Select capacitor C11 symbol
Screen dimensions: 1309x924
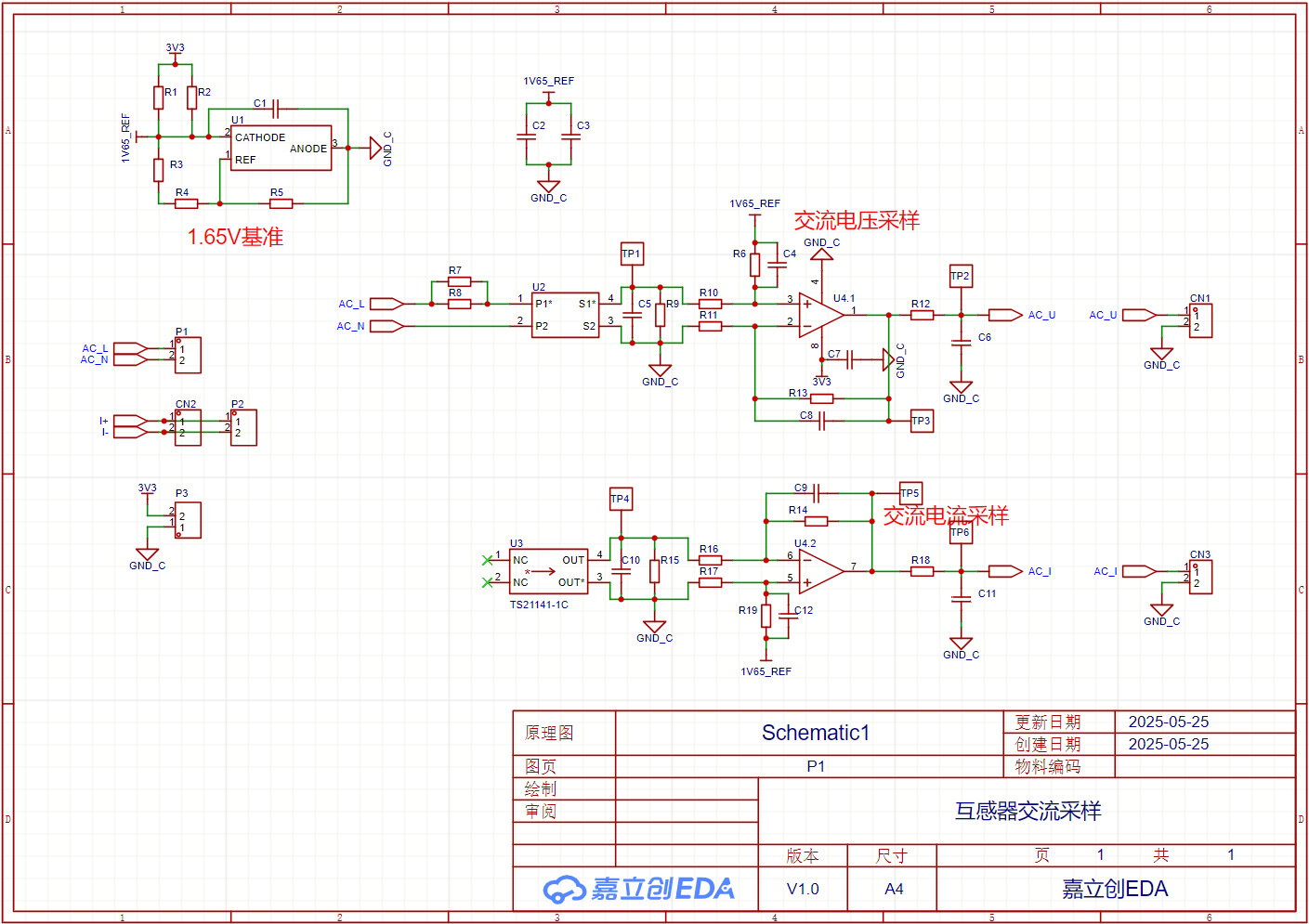coord(962,599)
